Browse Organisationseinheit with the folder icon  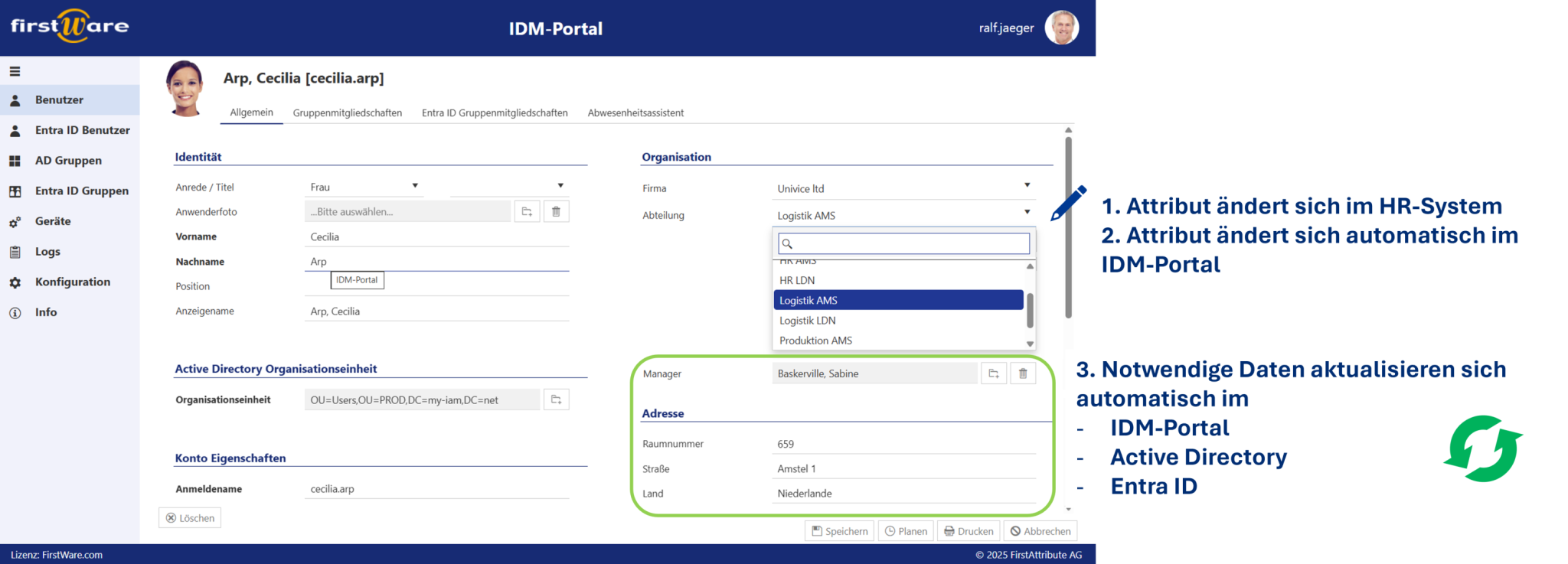point(557,399)
